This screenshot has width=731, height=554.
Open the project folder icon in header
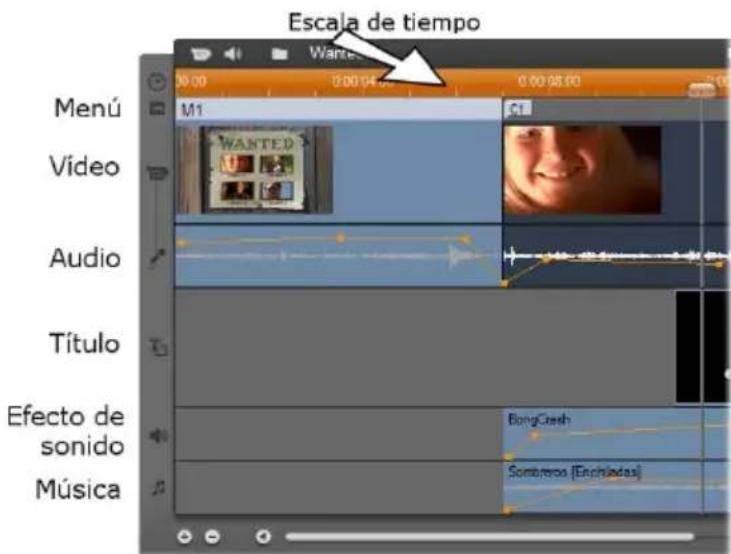tap(279, 54)
